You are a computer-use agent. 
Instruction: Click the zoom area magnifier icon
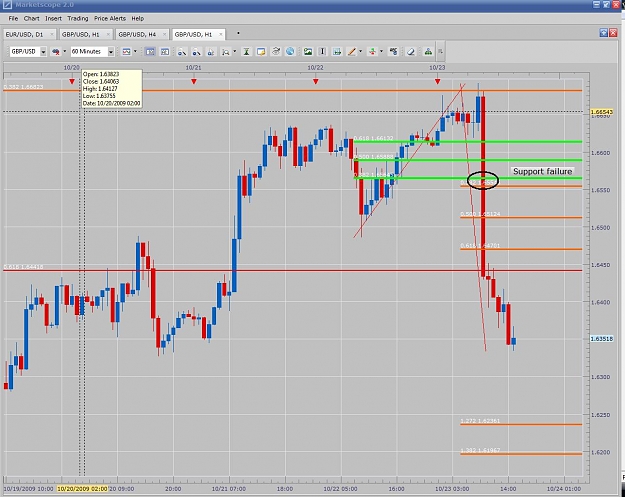(x=226, y=51)
